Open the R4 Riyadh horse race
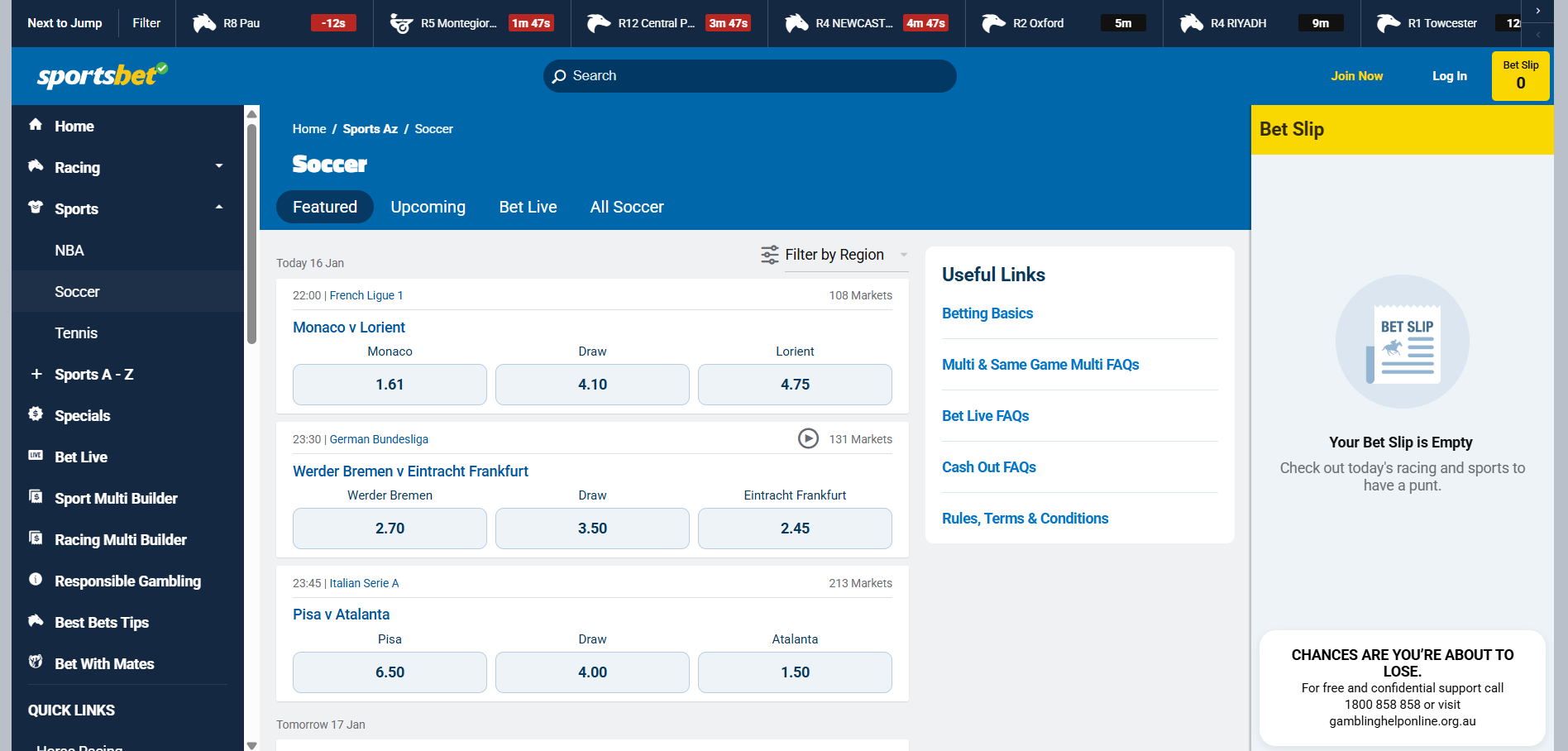The height and width of the screenshot is (751, 1568). [x=1262, y=23]
